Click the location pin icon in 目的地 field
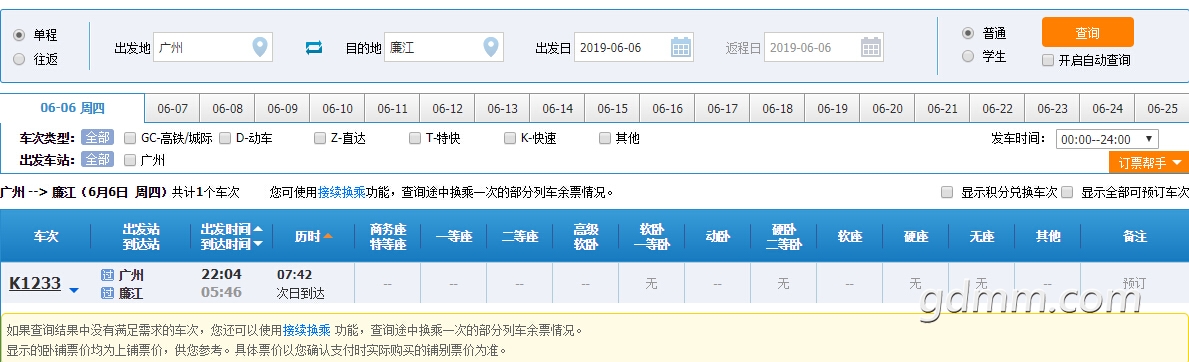 point(491,47)
